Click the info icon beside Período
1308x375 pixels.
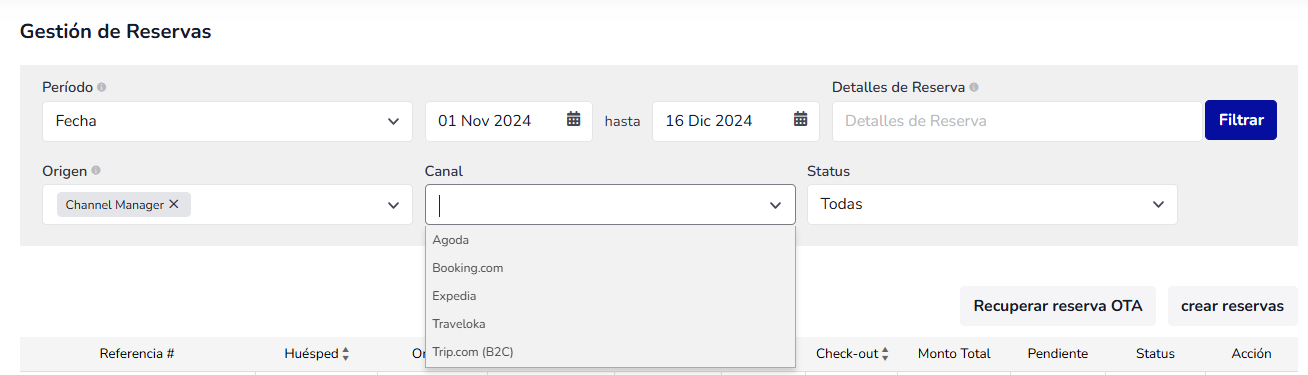[x=102, y=87]
